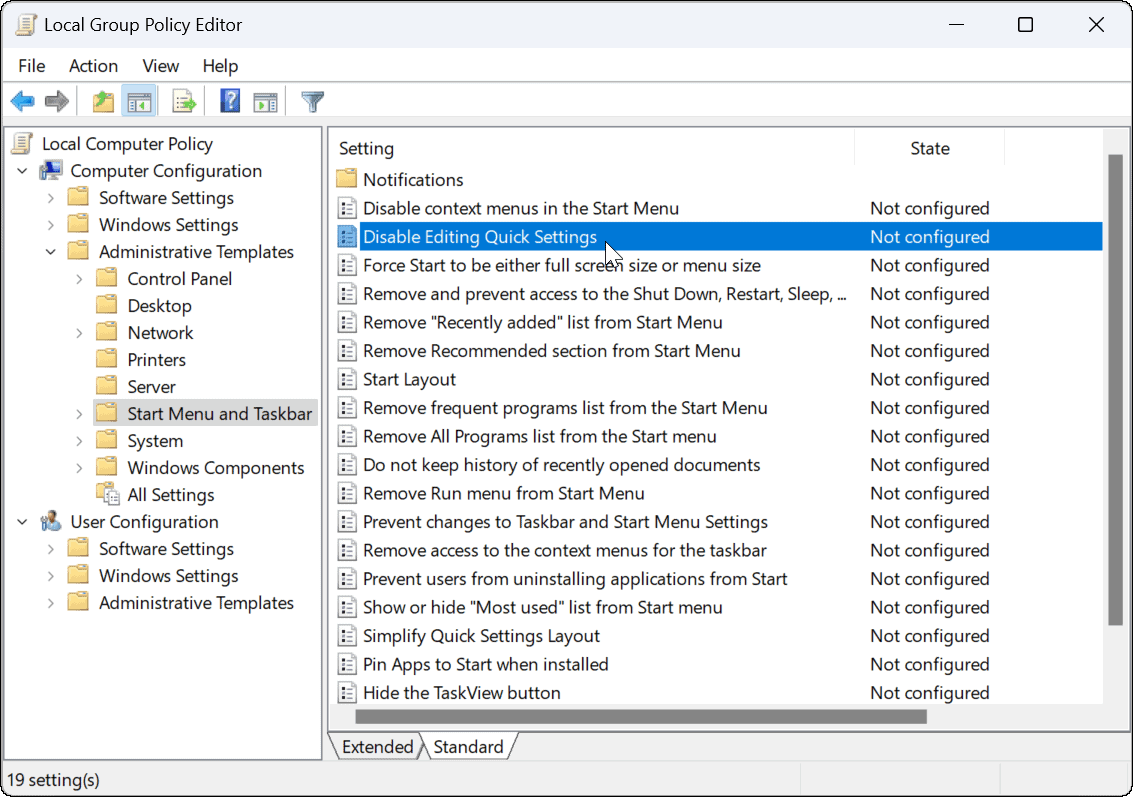The width and height of the screenshot is (1133, 797).
Task: Click the Filter funnel icon
Action: click(313, 101)
